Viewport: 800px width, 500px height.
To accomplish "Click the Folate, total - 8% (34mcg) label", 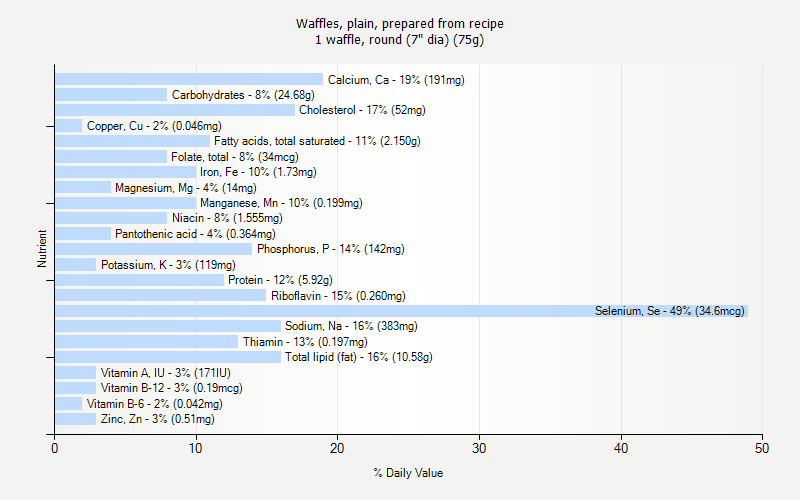I will 235,157.
